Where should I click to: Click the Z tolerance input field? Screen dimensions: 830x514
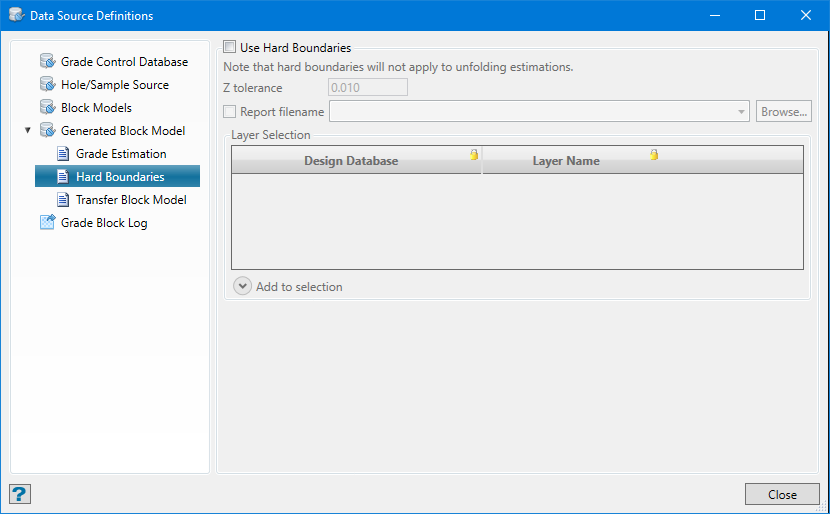click(367, 88)
